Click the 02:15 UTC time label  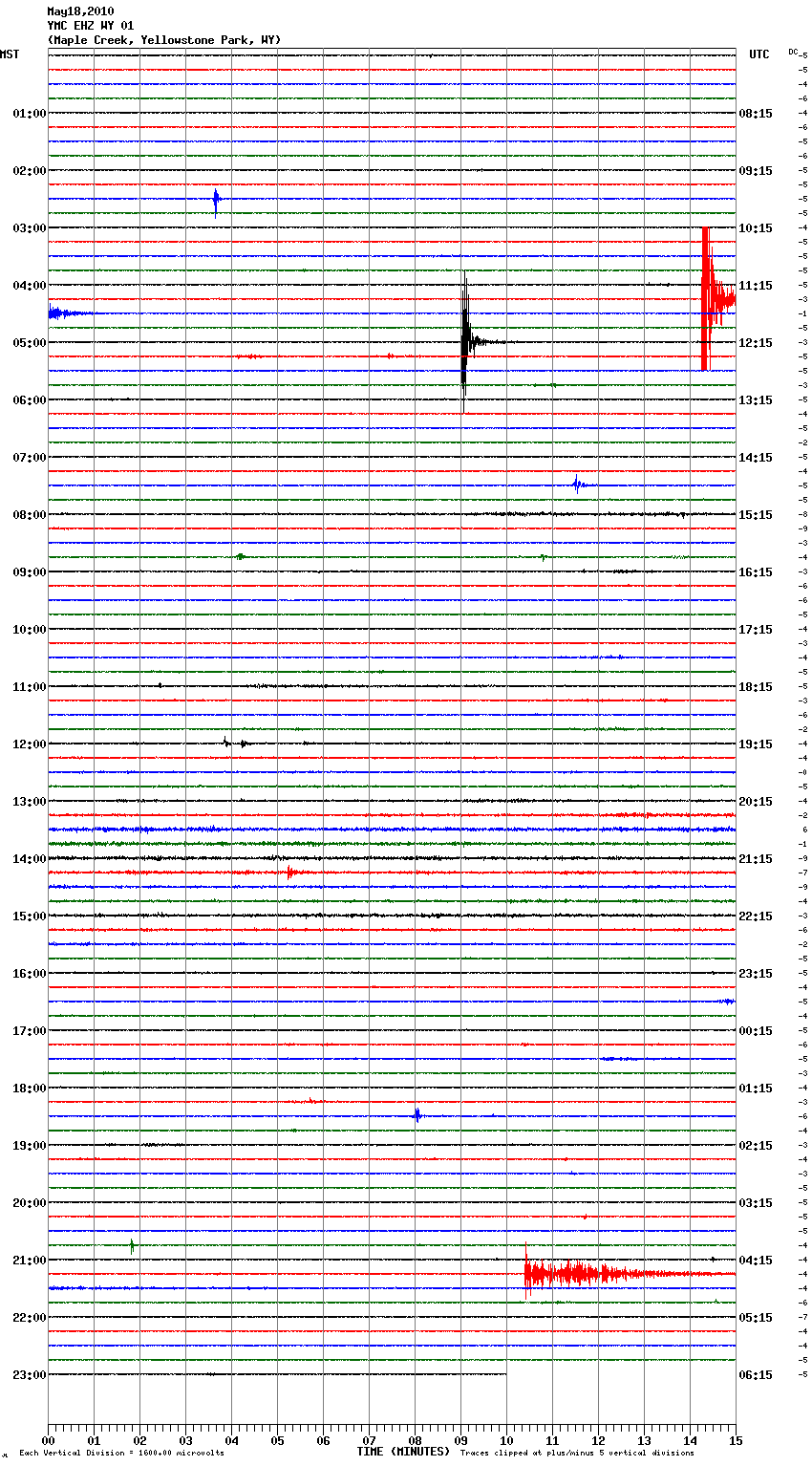(756, 1146)
